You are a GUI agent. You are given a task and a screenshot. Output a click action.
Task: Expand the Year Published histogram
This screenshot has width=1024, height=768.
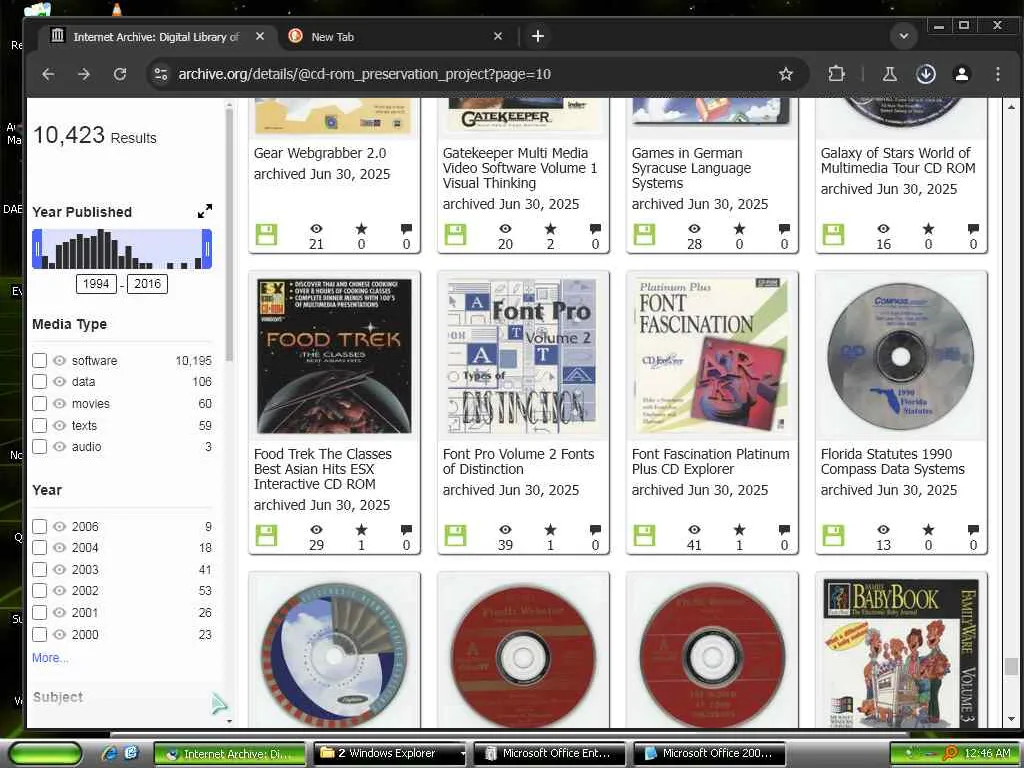pos(204,211)
